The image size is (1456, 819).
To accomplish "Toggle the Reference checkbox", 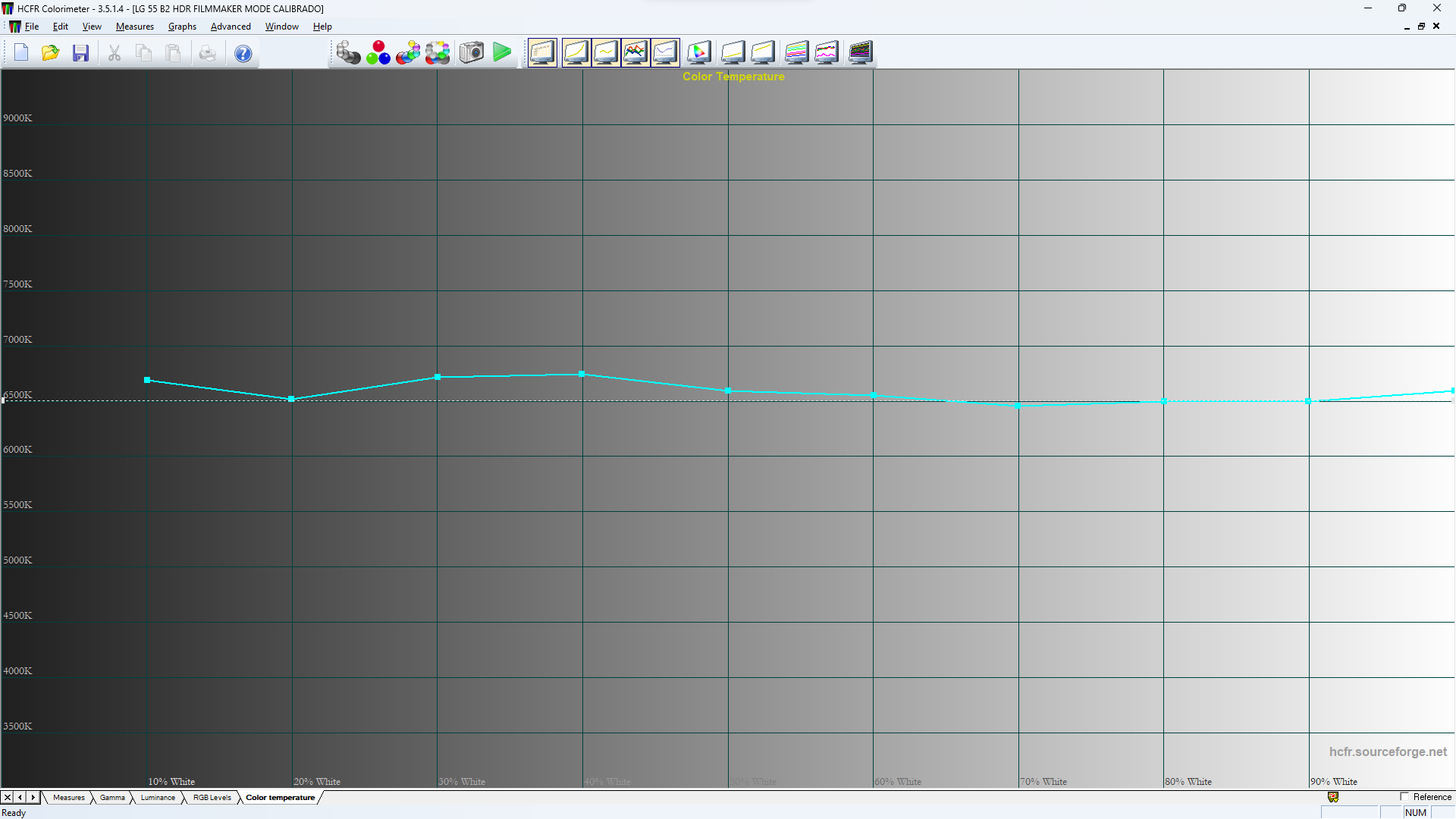I will [x=1404, y=797].
